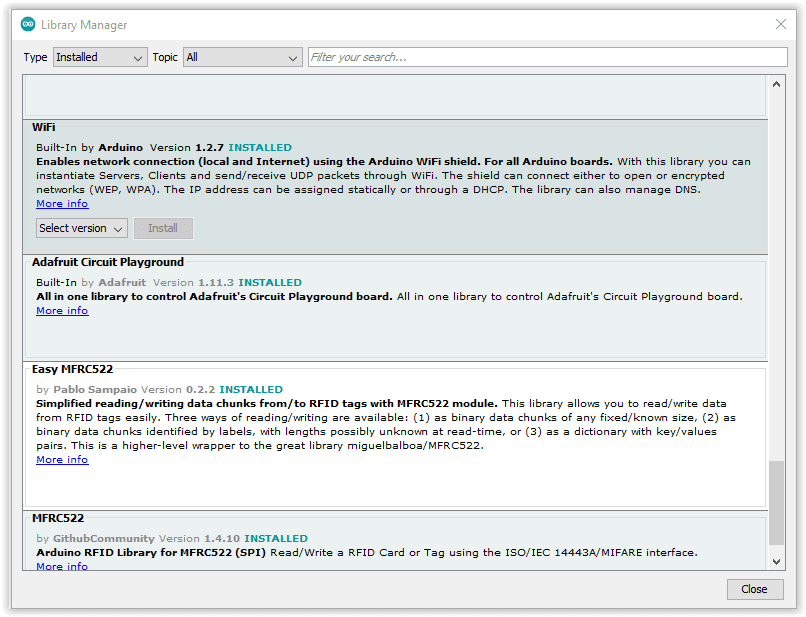
Task: Click the author name GithubCommunity
Action: click(x=104, y=538)
